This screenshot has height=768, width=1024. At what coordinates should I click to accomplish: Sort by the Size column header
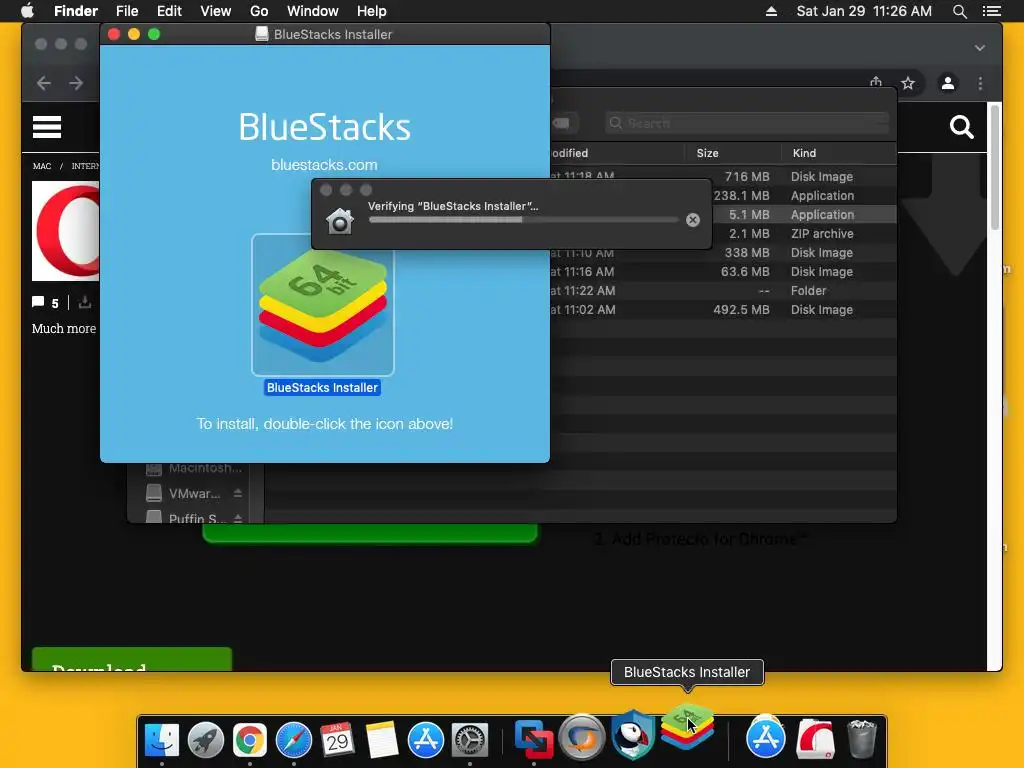[x=707, y=153]
